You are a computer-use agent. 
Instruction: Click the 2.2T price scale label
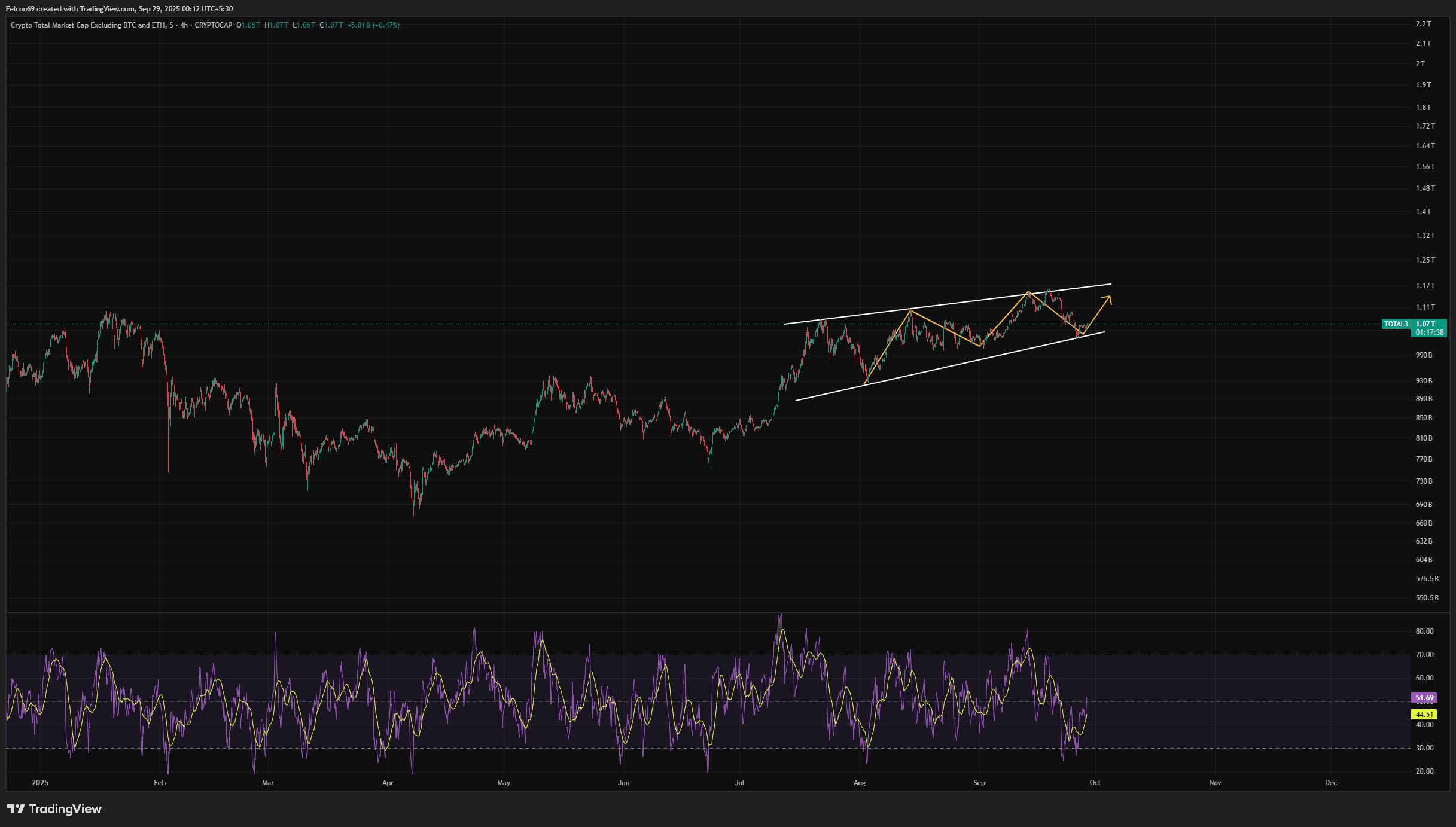pos(1423,24)
